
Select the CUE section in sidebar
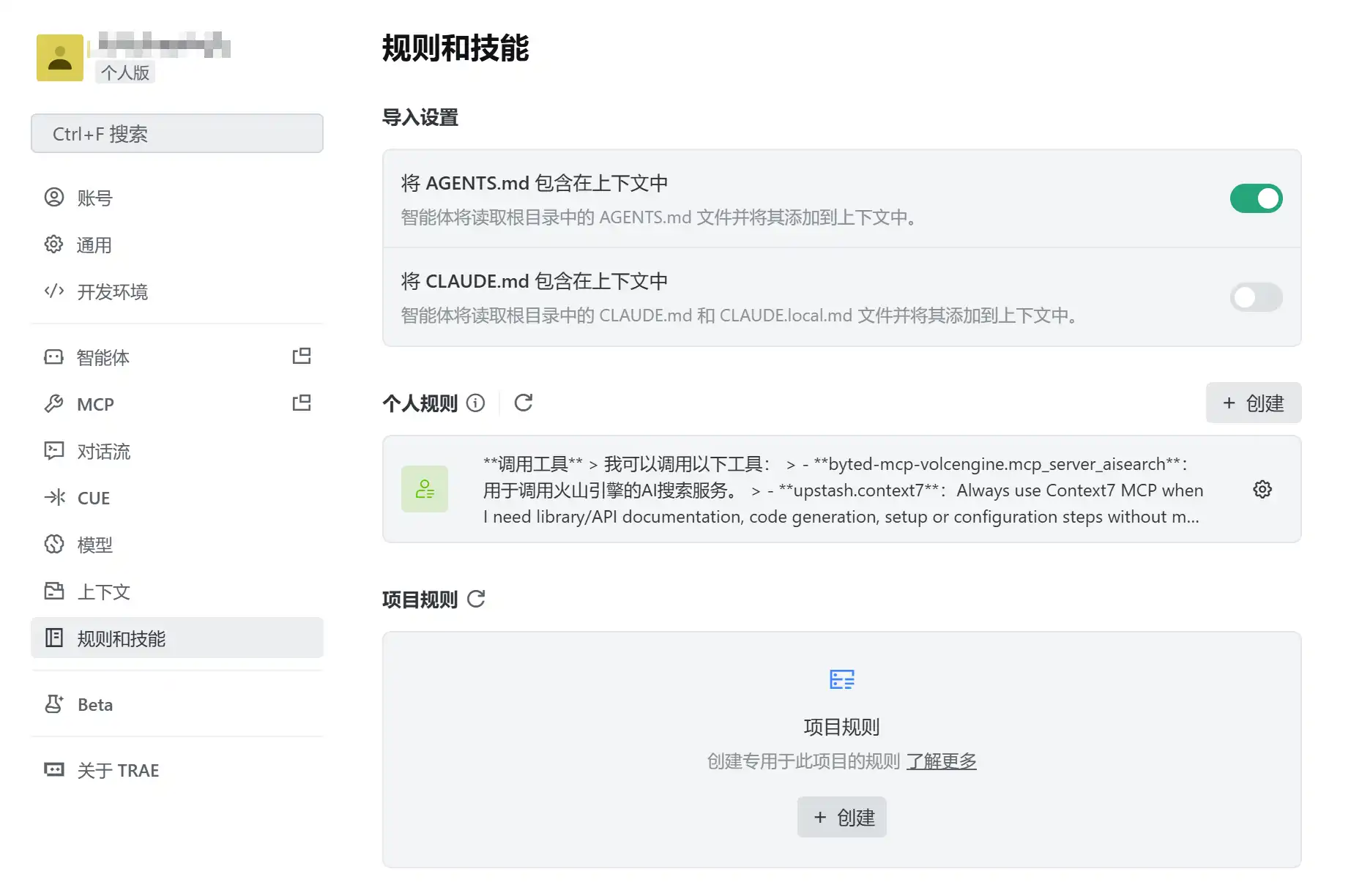tap(92, 498)
